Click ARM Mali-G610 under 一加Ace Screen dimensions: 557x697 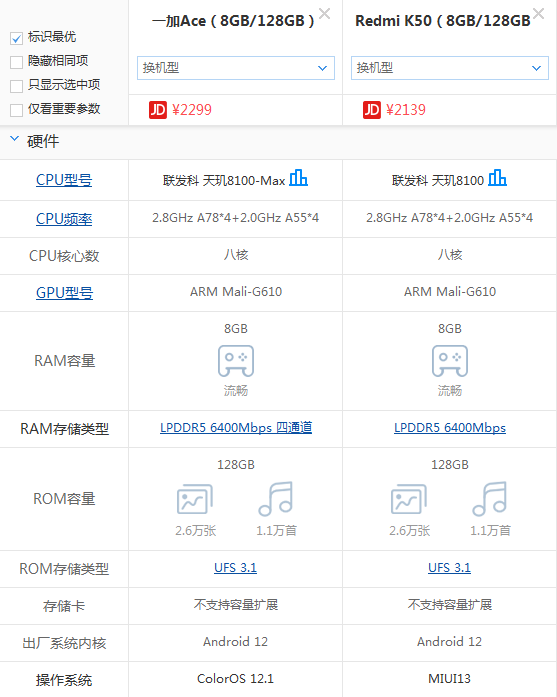tap(236, 292)
